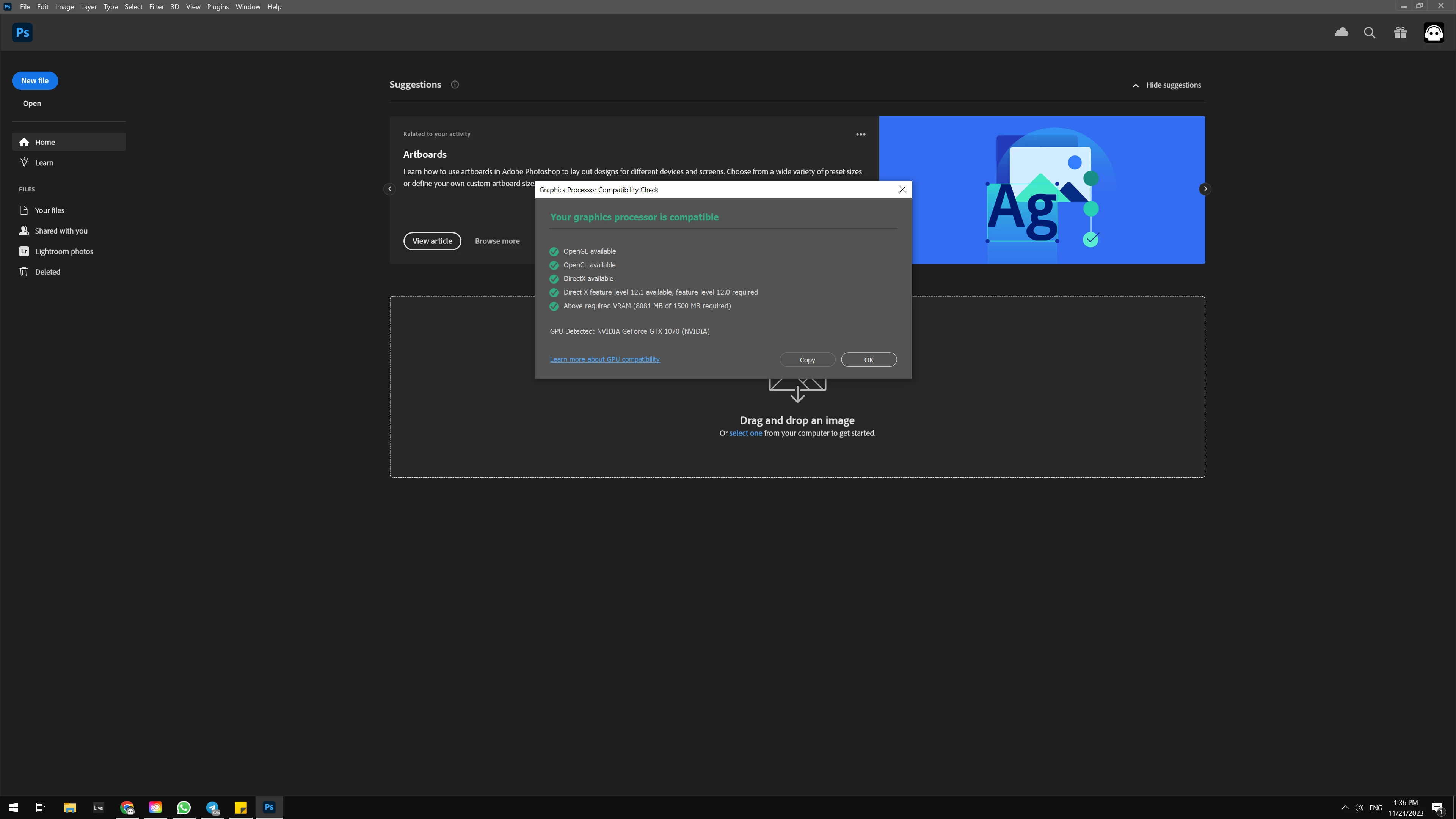
Task: Open the cloud storage status icon
Action: 1341,33
